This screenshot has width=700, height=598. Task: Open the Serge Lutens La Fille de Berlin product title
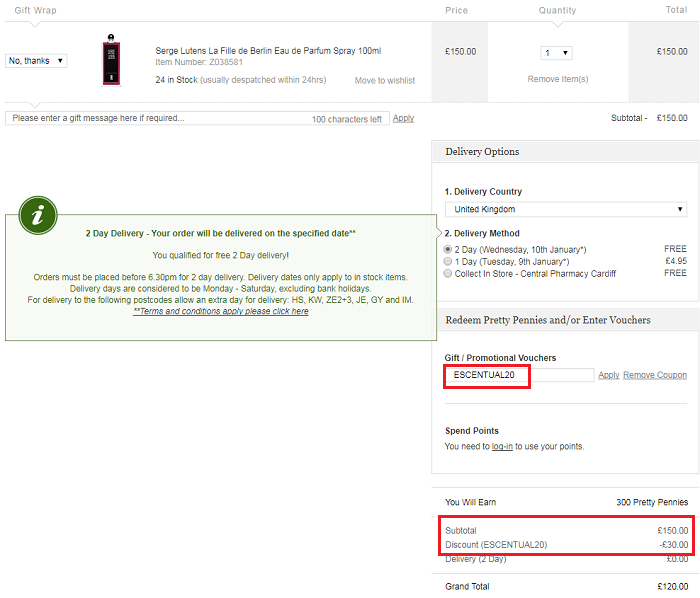pos(268,51)
